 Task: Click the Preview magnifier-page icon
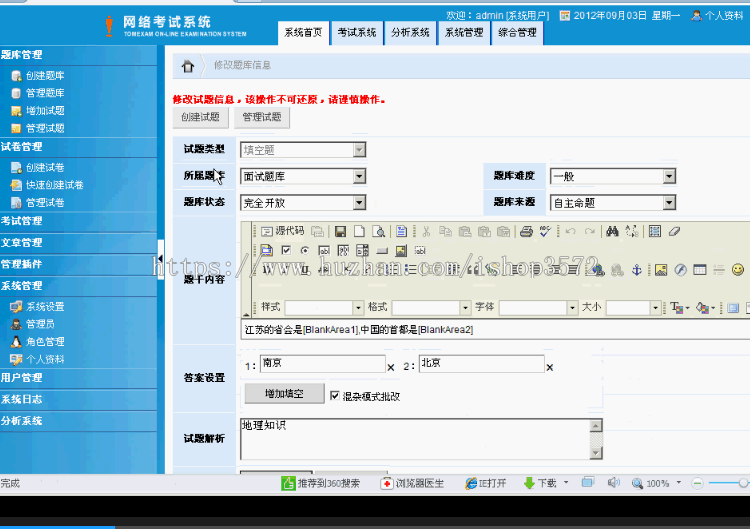click(378, 232)
